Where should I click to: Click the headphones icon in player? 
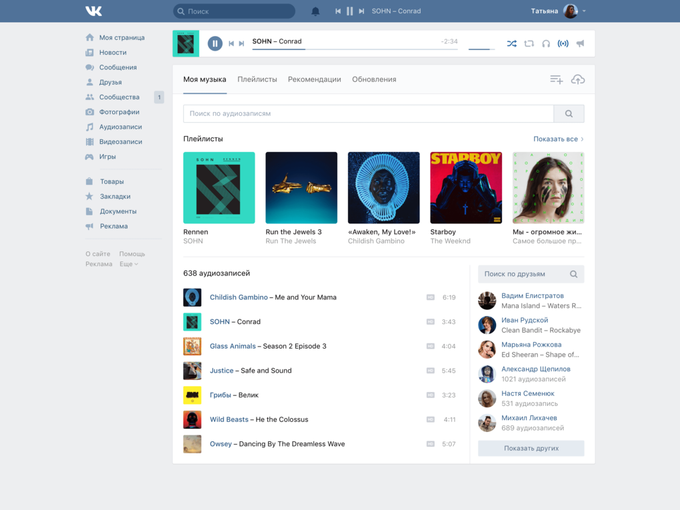(546, 43)
